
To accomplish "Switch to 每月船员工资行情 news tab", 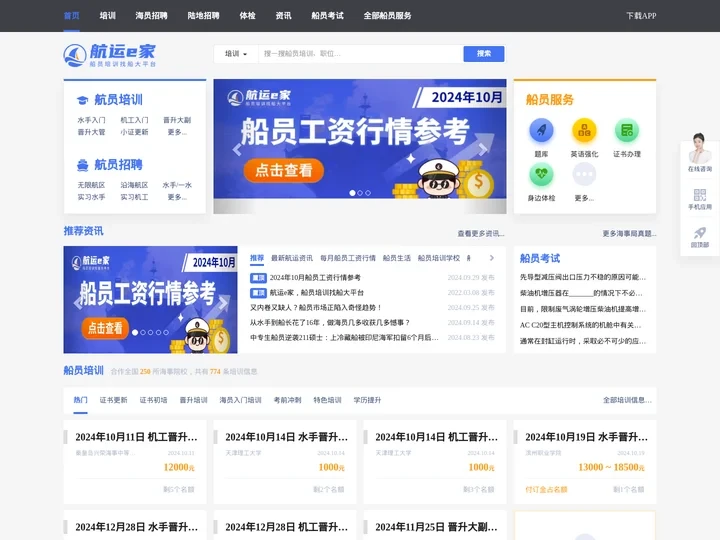I will pos(348,258).
